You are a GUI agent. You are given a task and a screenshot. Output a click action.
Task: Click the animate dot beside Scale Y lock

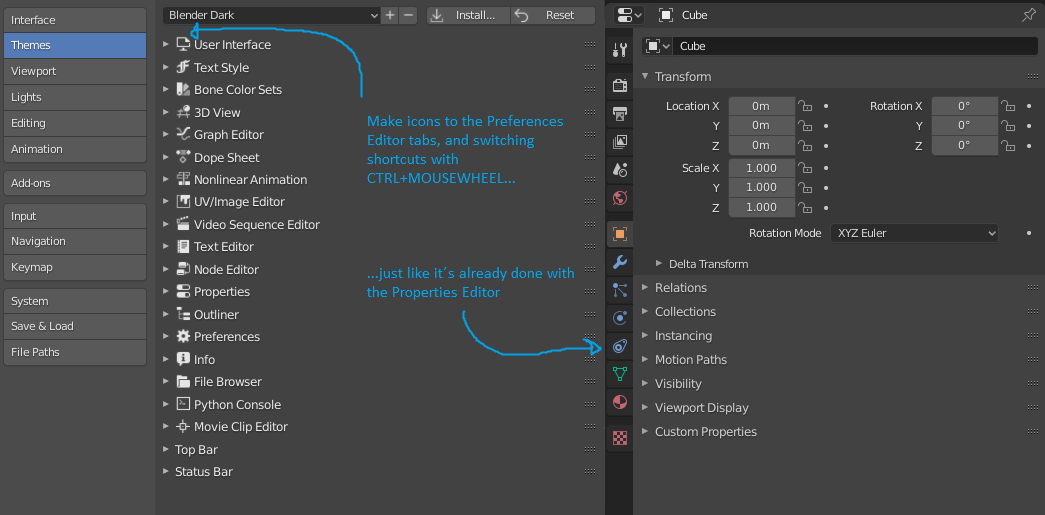[x=826, y=187]
